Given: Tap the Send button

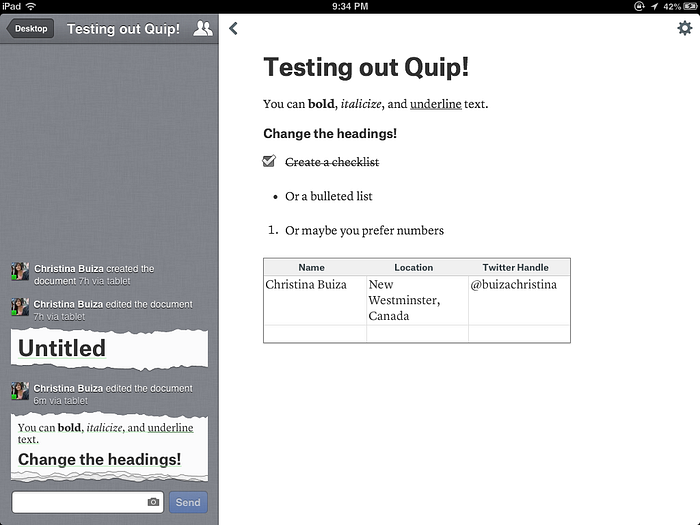Looking at the screenshot, I should (188, 502).
